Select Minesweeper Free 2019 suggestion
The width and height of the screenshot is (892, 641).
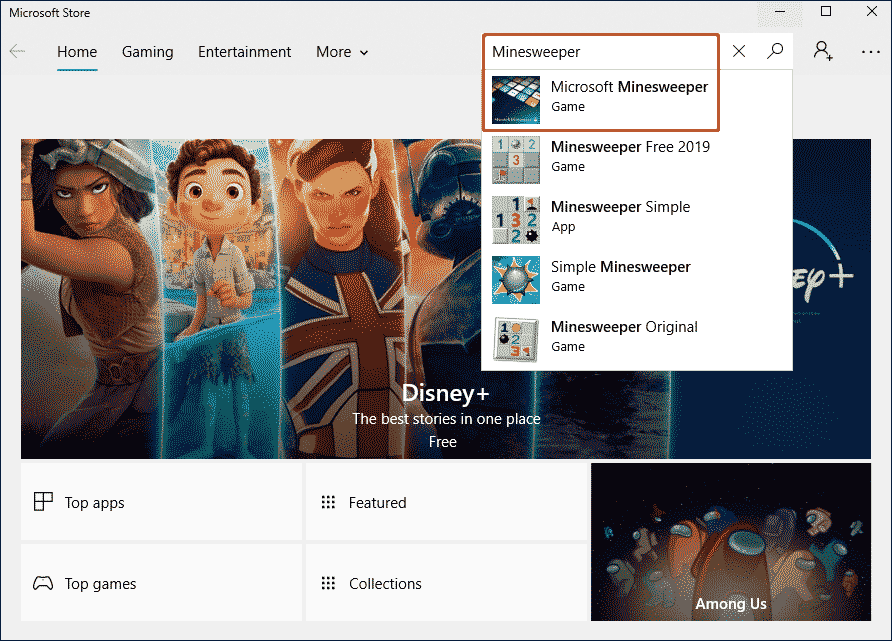(x=637, y=160)
